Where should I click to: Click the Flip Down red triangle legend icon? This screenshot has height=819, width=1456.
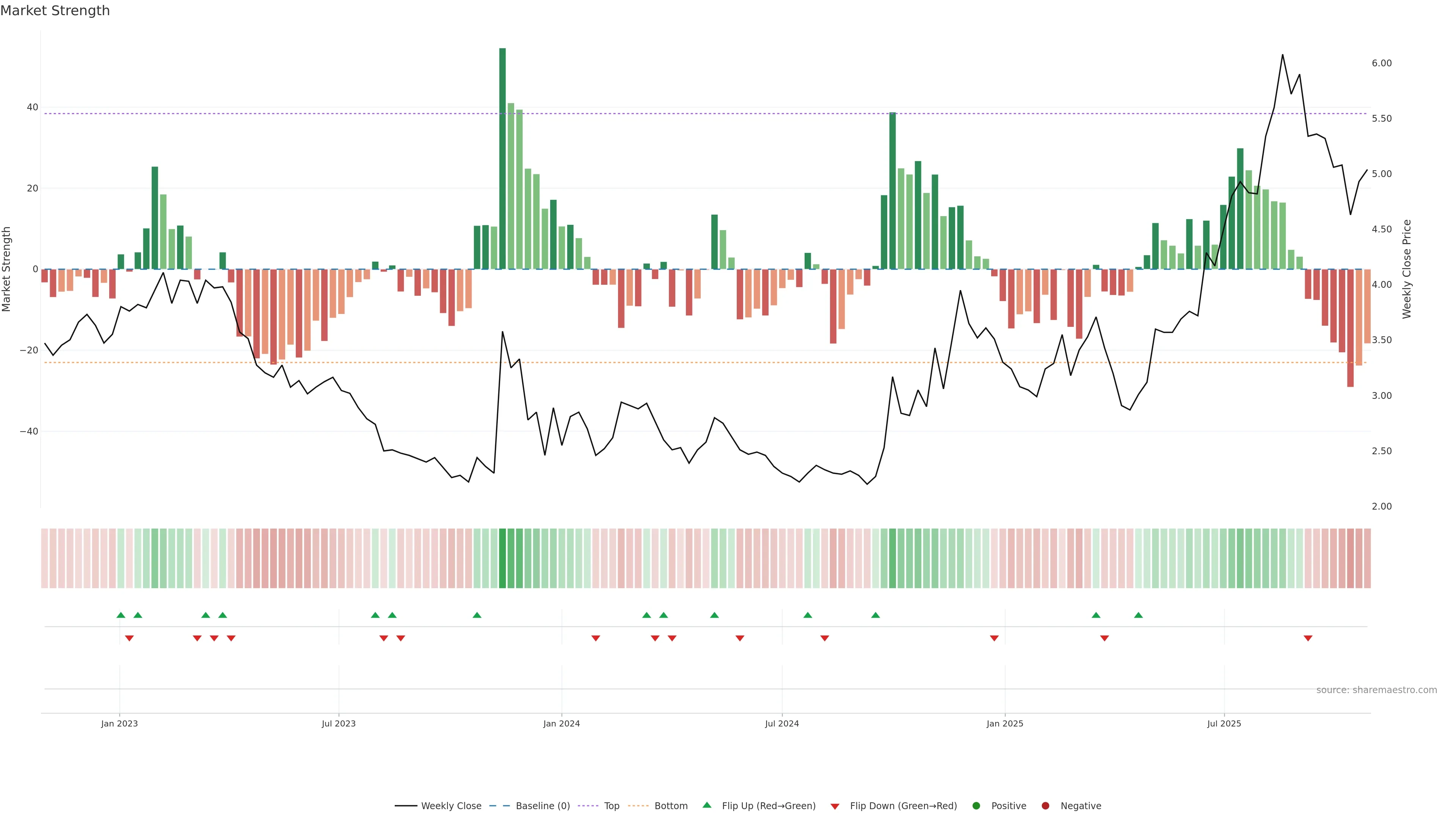pos(835,806)
